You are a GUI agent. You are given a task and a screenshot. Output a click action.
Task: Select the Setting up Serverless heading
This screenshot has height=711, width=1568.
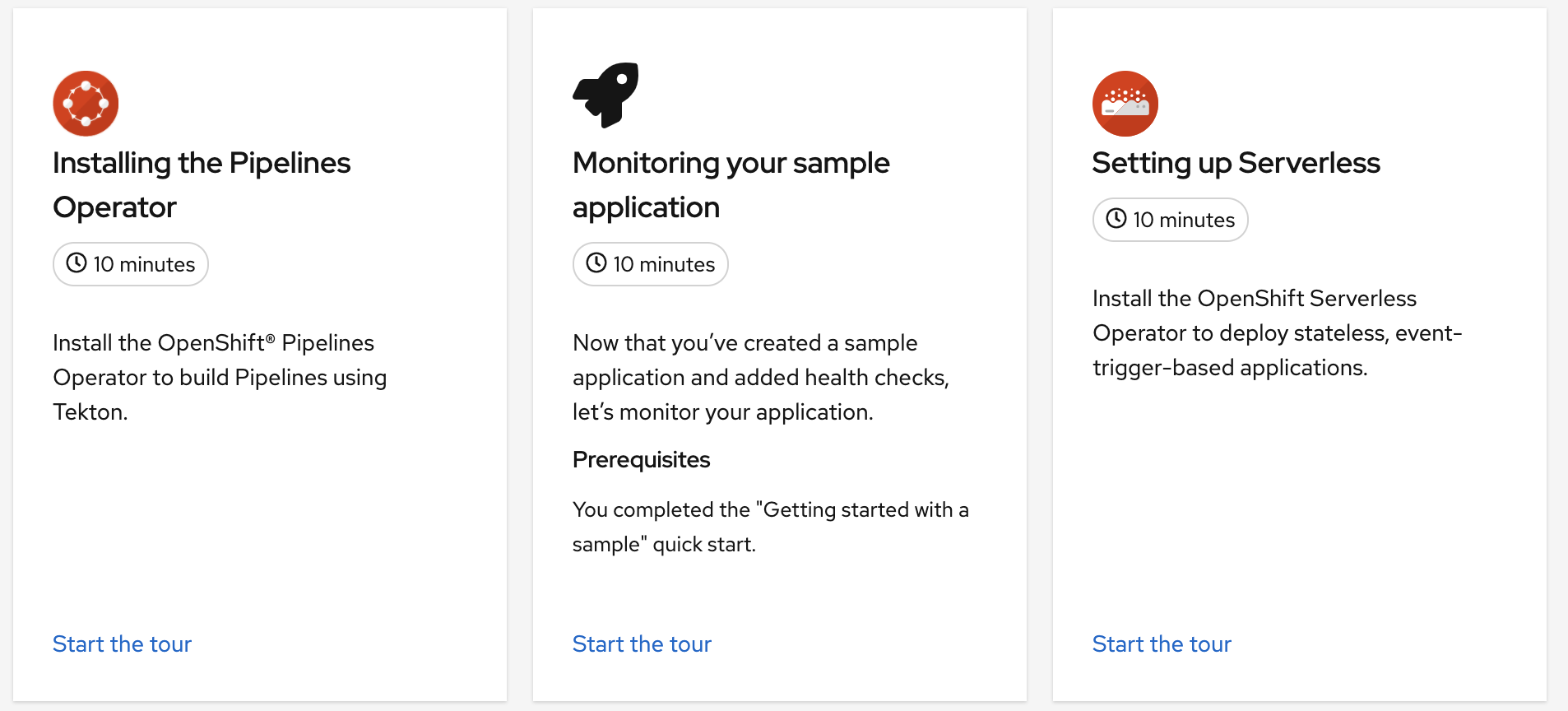tap(1236, 163)
